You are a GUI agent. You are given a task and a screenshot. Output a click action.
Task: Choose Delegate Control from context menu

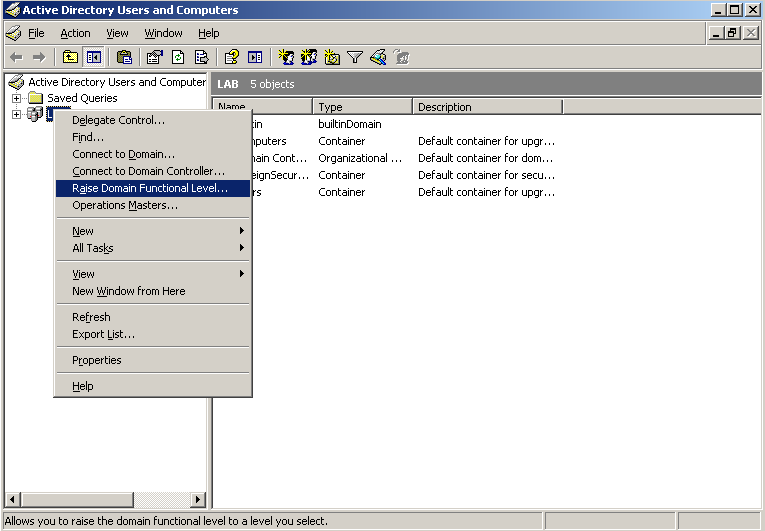tap(153, 120)
